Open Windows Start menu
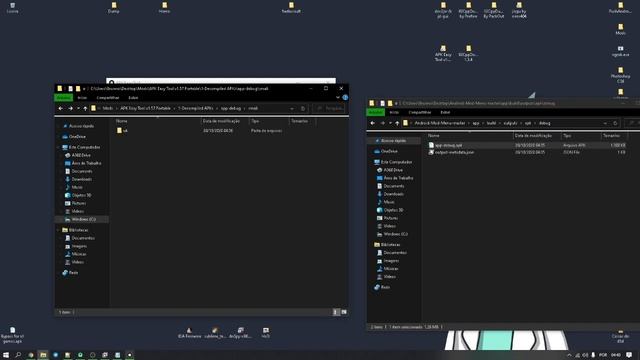Screen dimensions: 640x360 click(x=6, y=355)
